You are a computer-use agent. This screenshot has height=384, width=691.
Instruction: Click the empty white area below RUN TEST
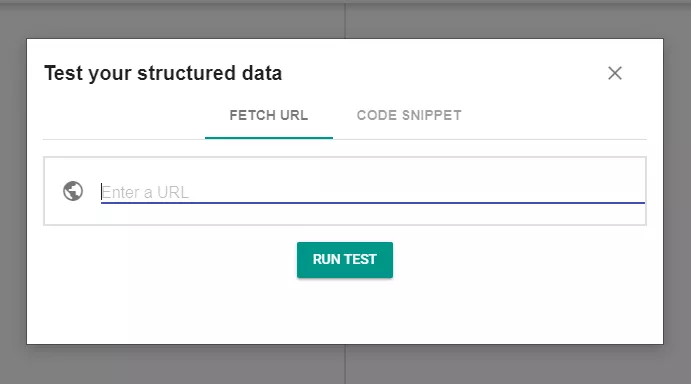(x=345, y=311)
